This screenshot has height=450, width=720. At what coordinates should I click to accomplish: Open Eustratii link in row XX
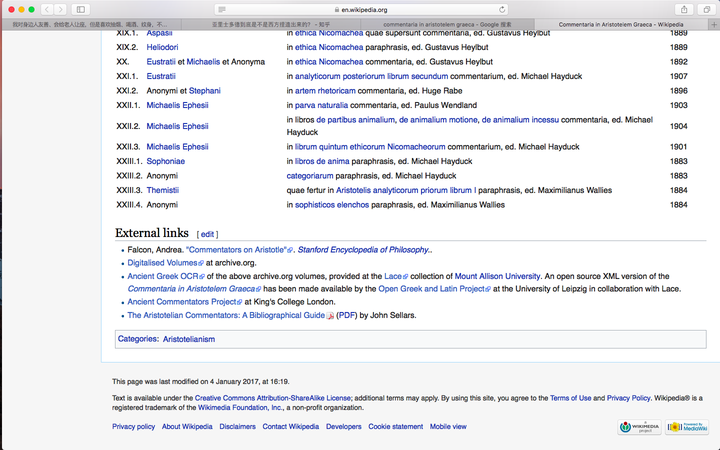point(161,62)
